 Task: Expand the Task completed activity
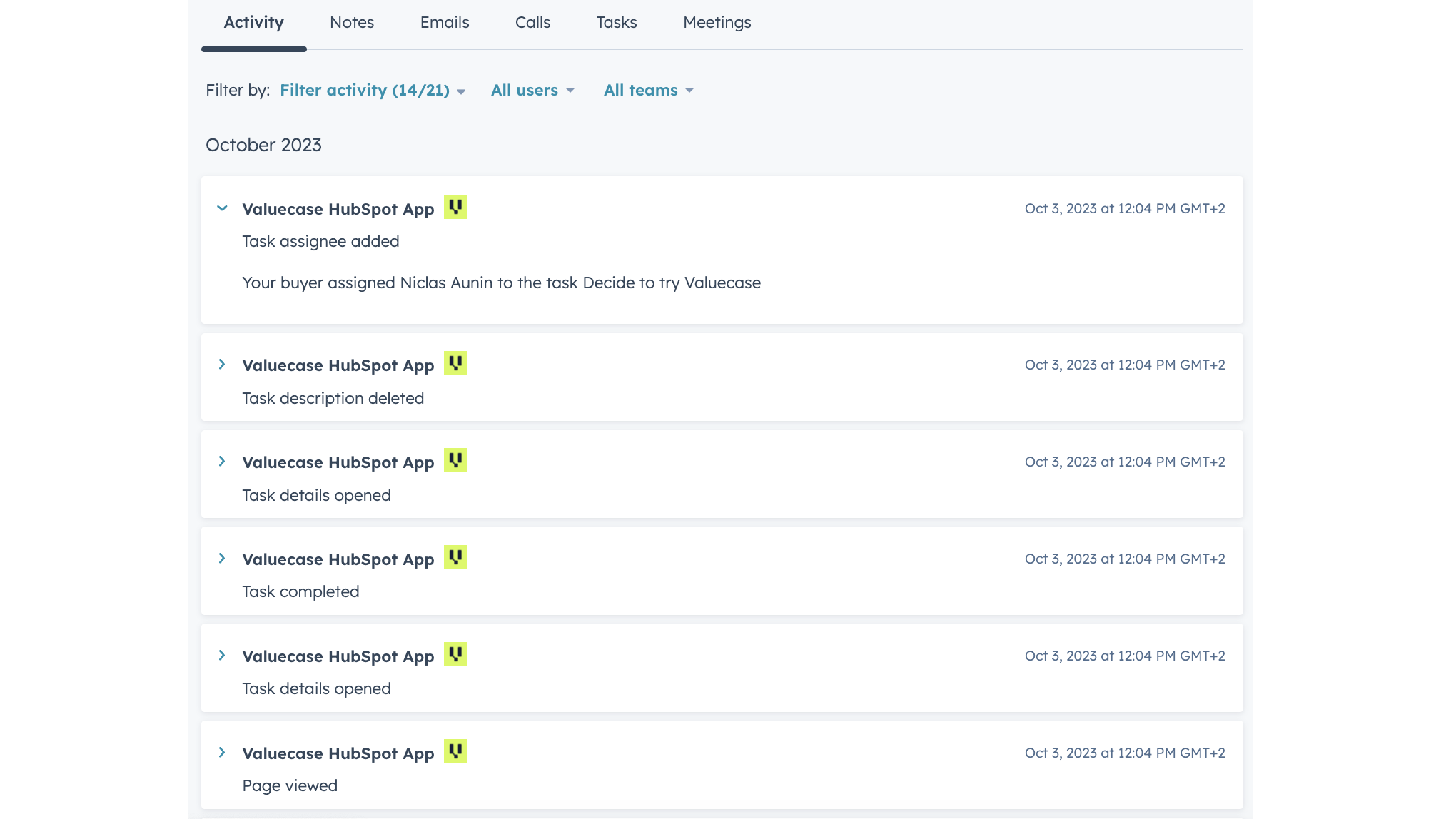pyautogui.click(x=222, y=559)
